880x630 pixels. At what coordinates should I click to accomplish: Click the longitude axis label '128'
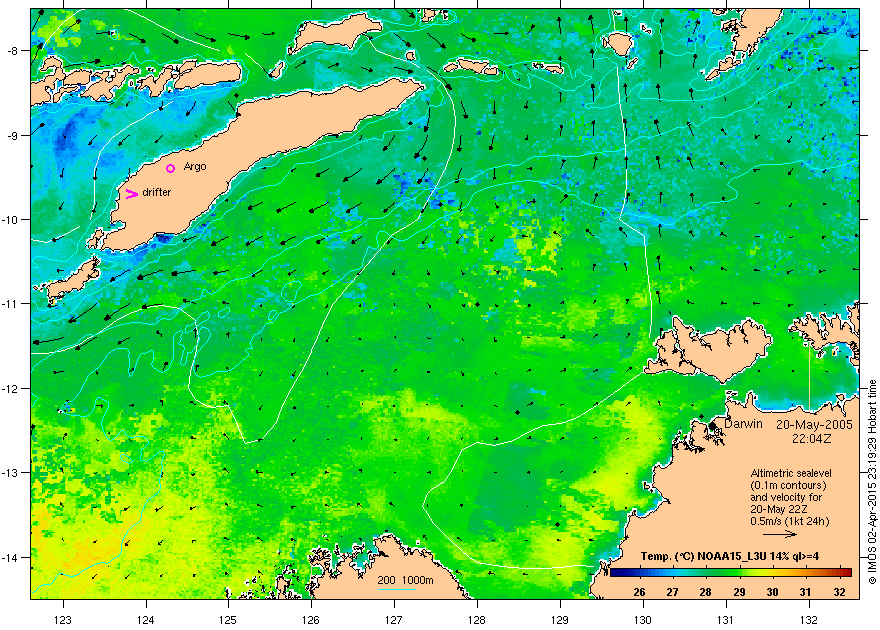[477, 620]
